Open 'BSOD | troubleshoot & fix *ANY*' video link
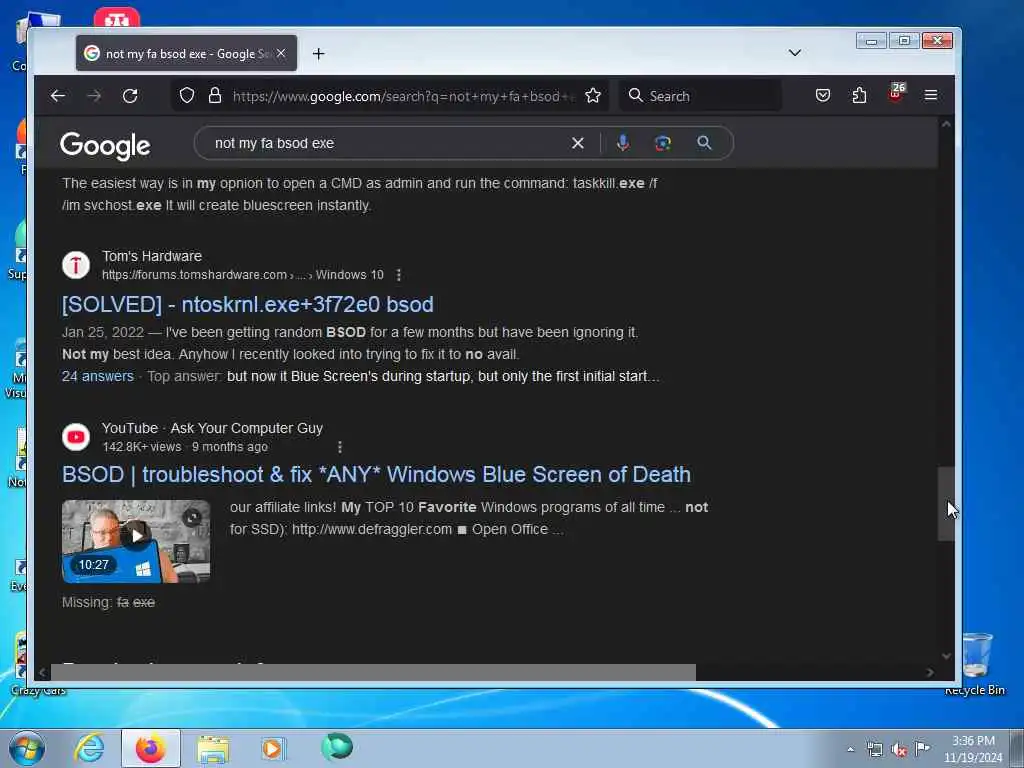Viewport: 1024px width, 768px height. 376,474
